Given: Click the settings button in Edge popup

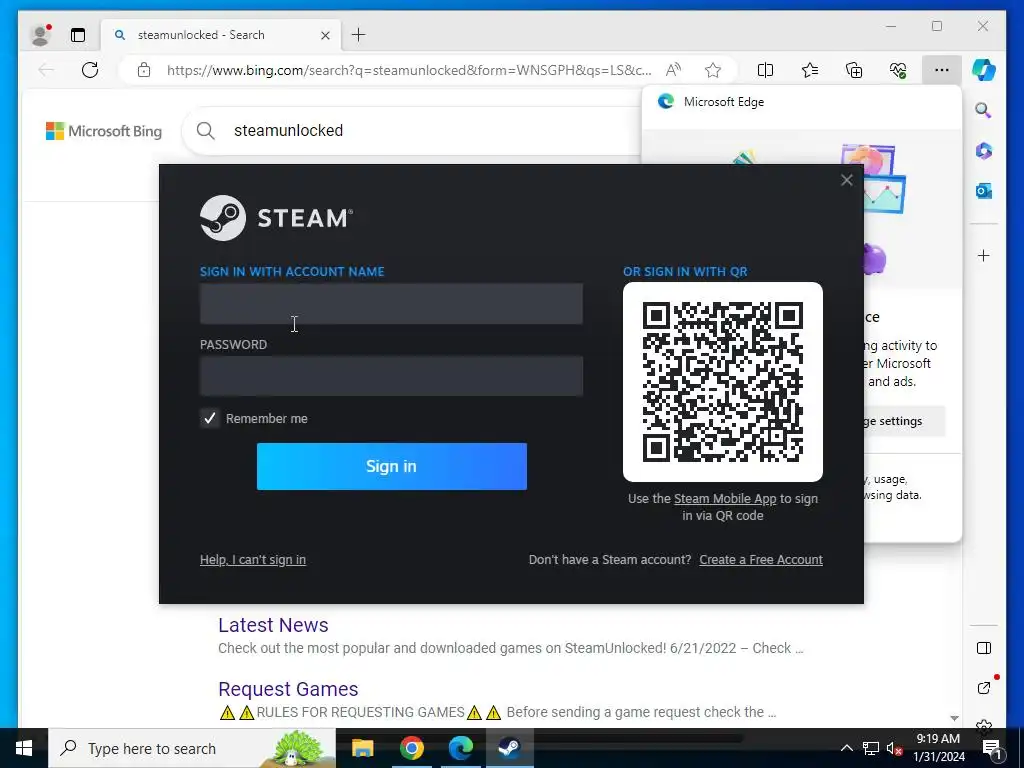Looking at the screenshot, I should [903, 421].
